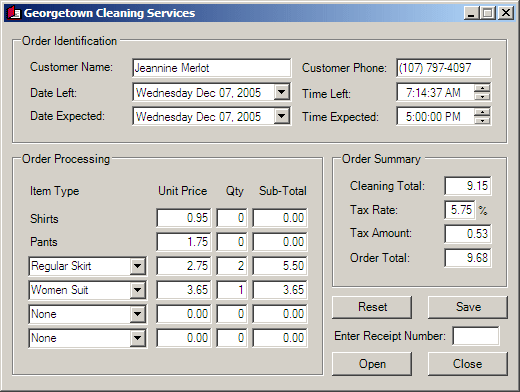Click the Customer Phone field
The width and height of the screenshot is (520, 392).
point(444,68)
